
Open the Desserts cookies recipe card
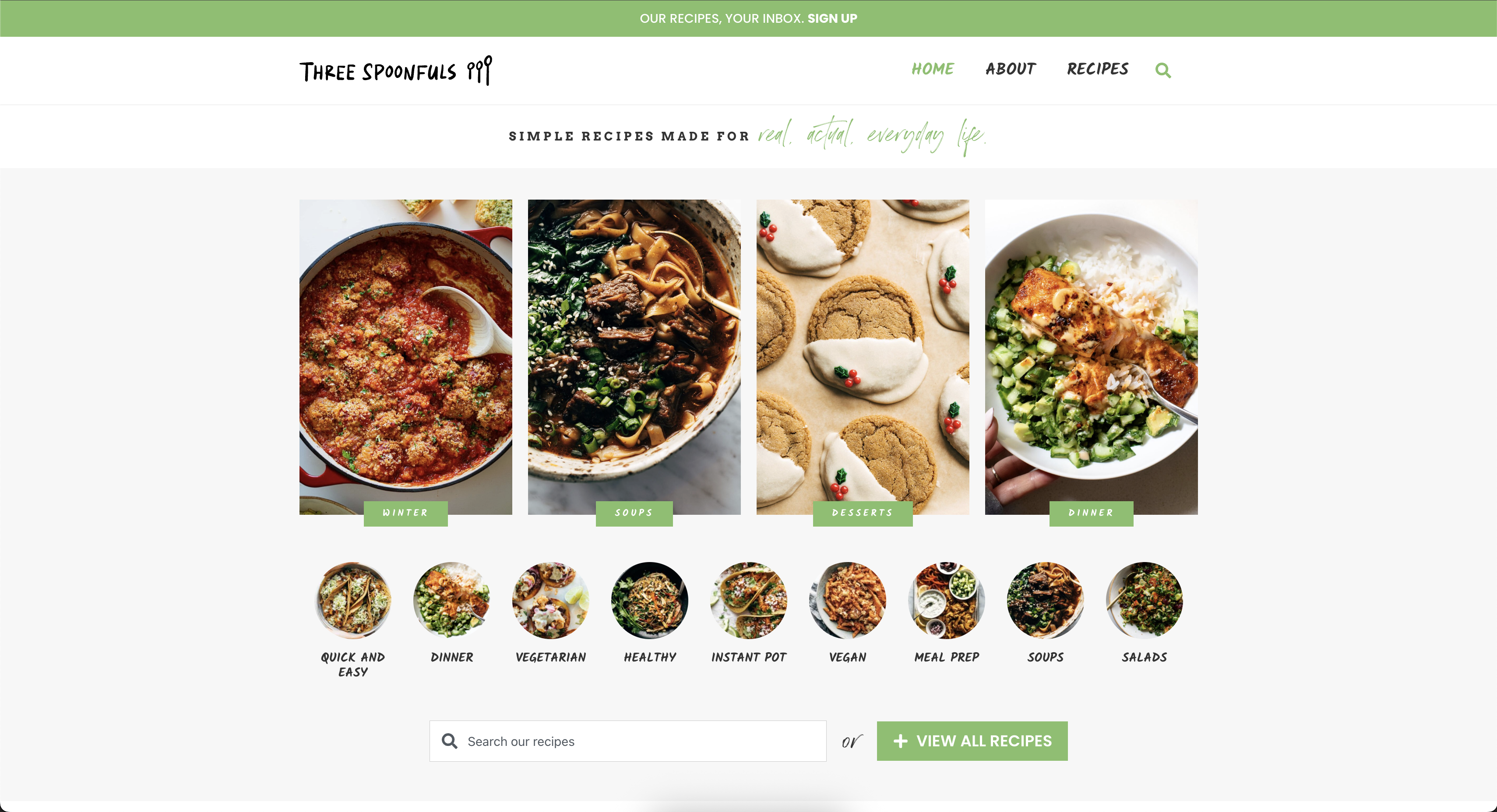pos(863,357)
